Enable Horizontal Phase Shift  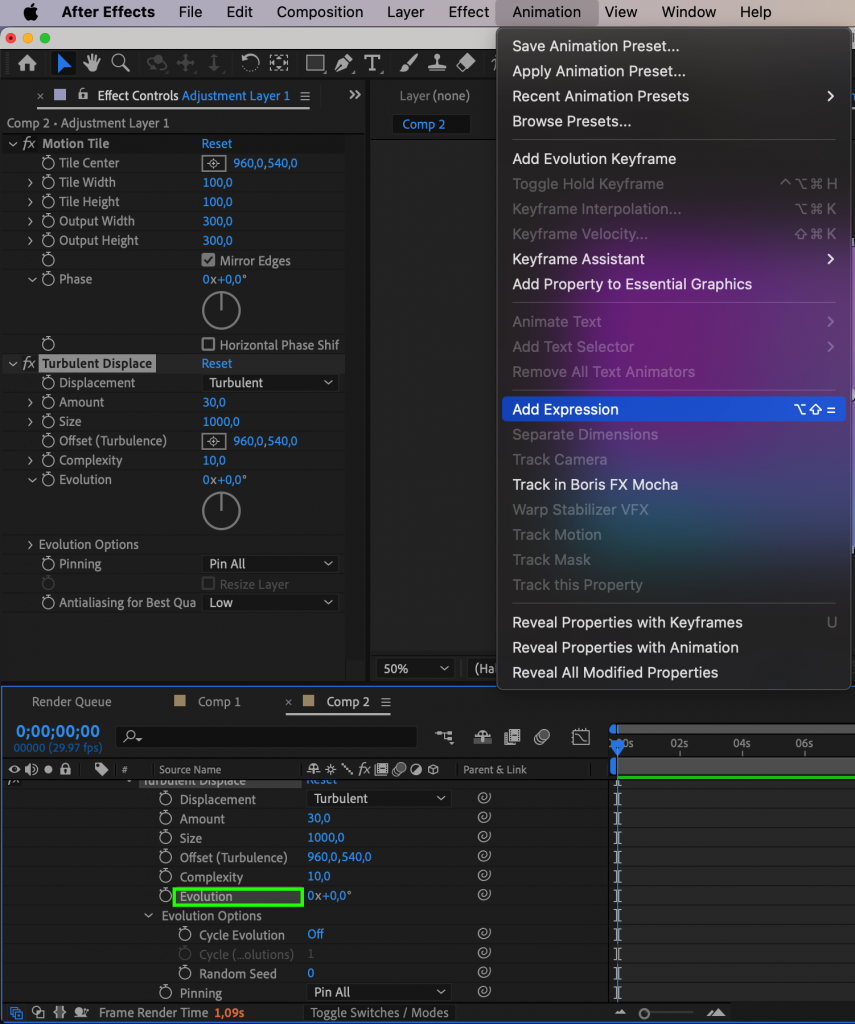point(209,344)
